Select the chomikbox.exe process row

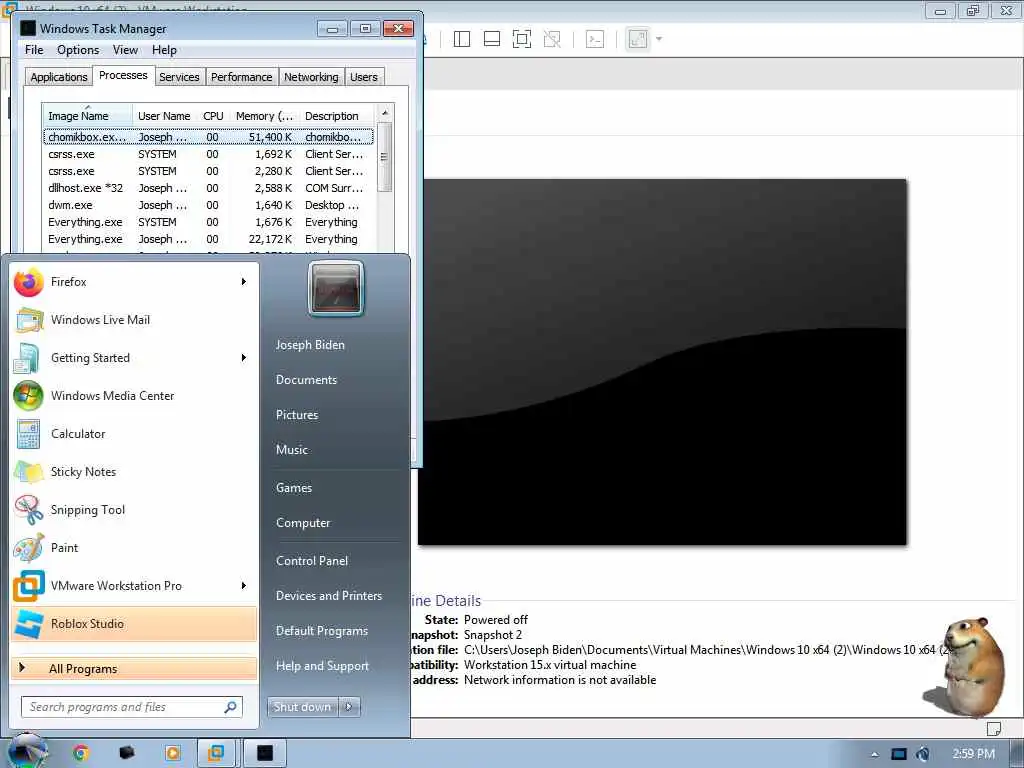[208, 137]
